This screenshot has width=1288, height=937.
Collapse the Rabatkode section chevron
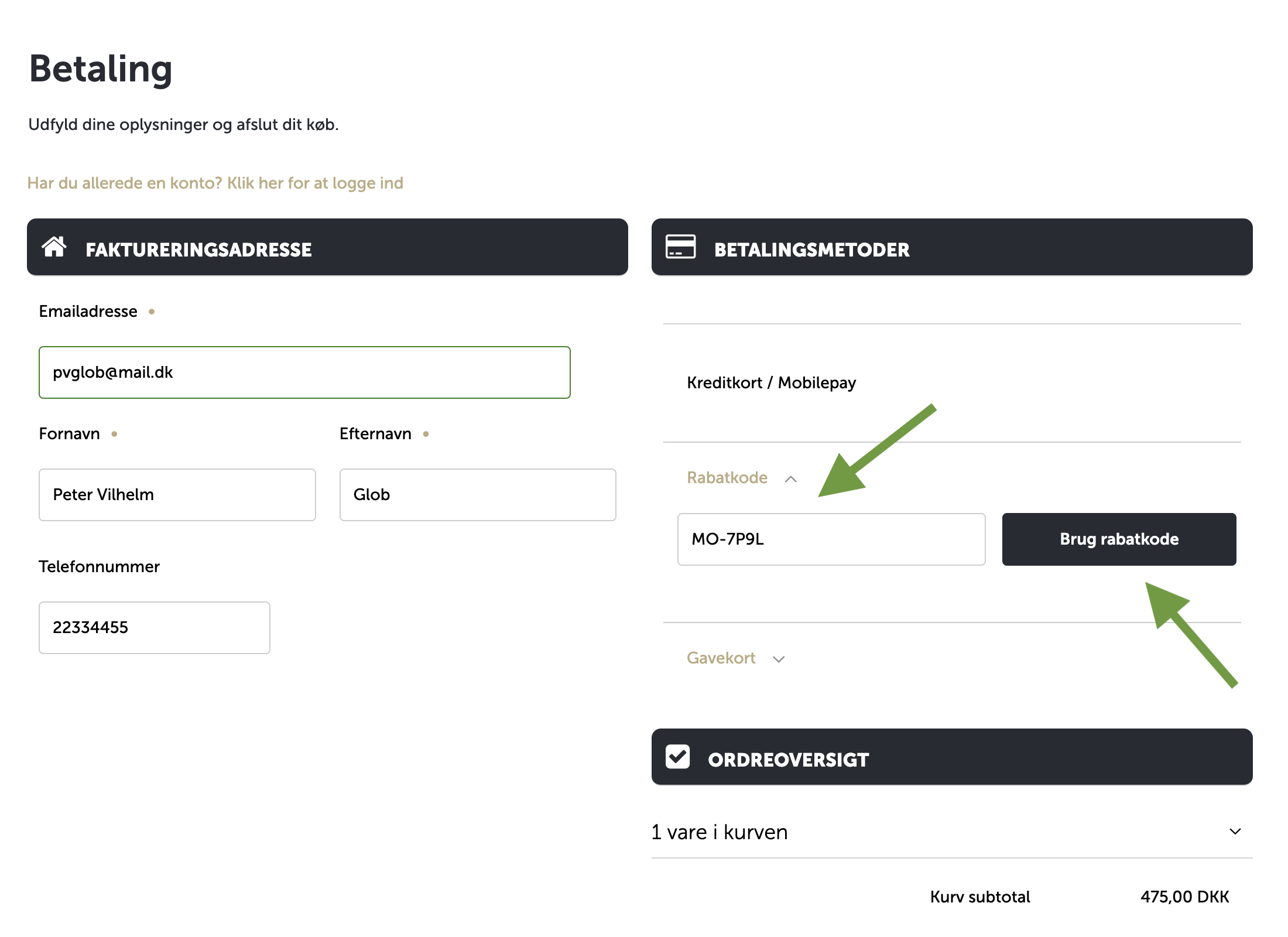pos(791,479)
